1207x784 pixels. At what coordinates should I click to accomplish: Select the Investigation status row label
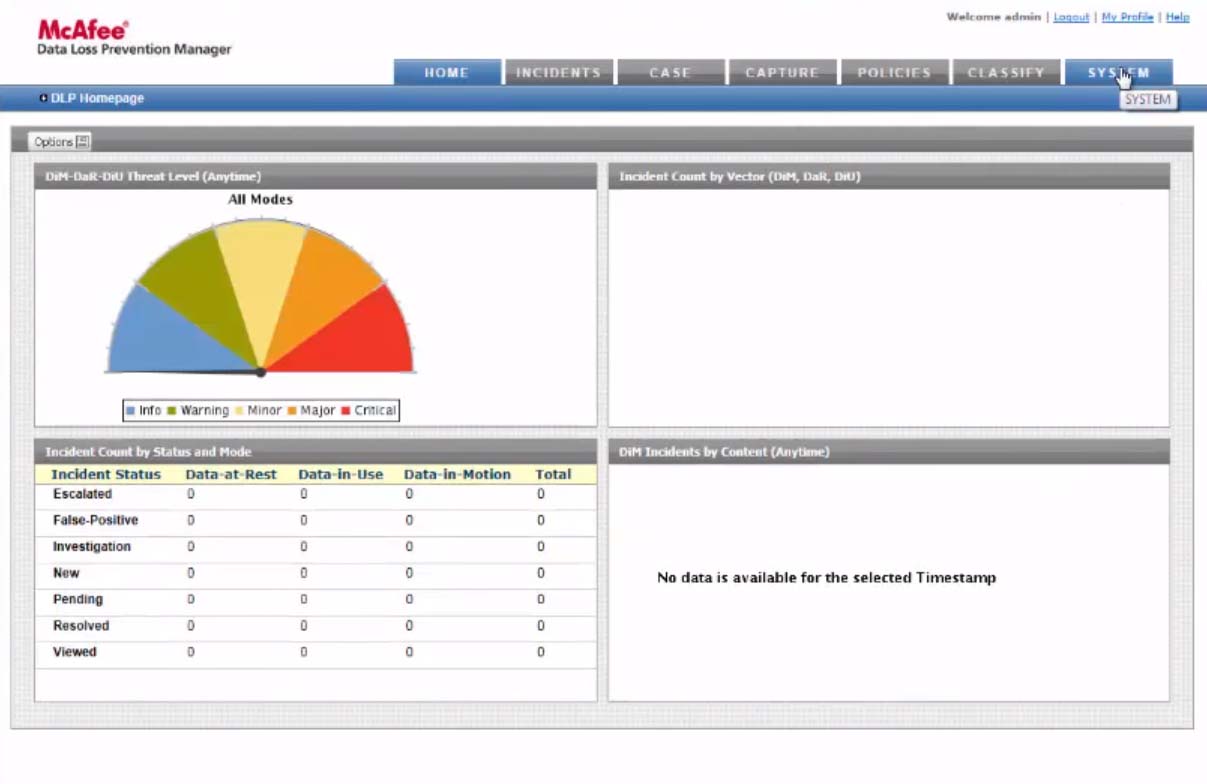point(92,547)
